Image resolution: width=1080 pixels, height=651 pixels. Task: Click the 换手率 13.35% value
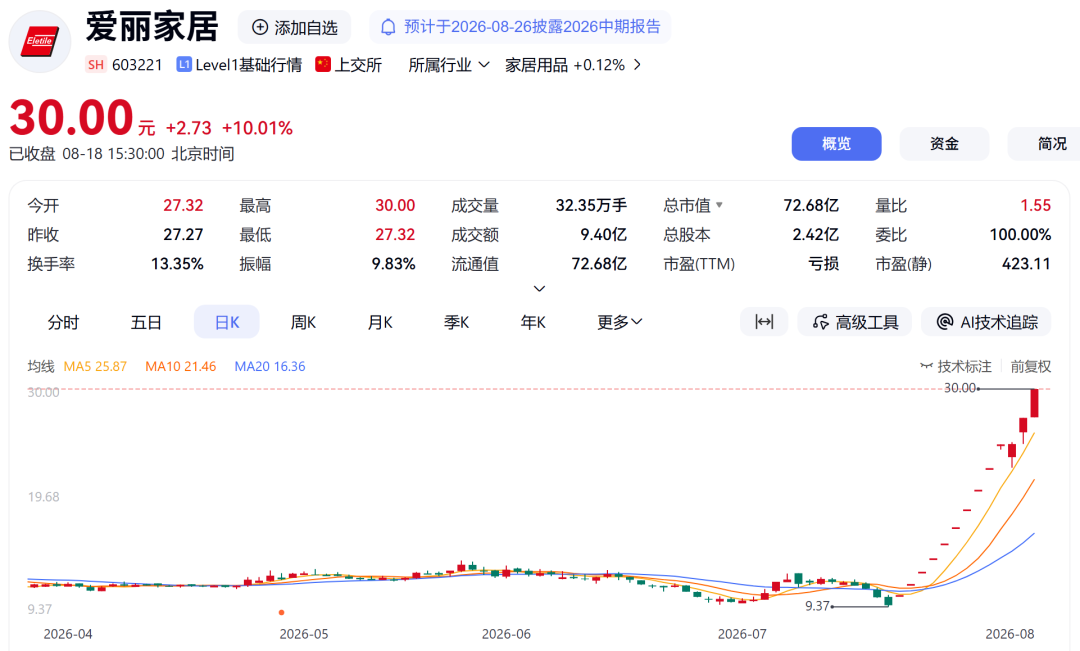(x=177, y=264)
